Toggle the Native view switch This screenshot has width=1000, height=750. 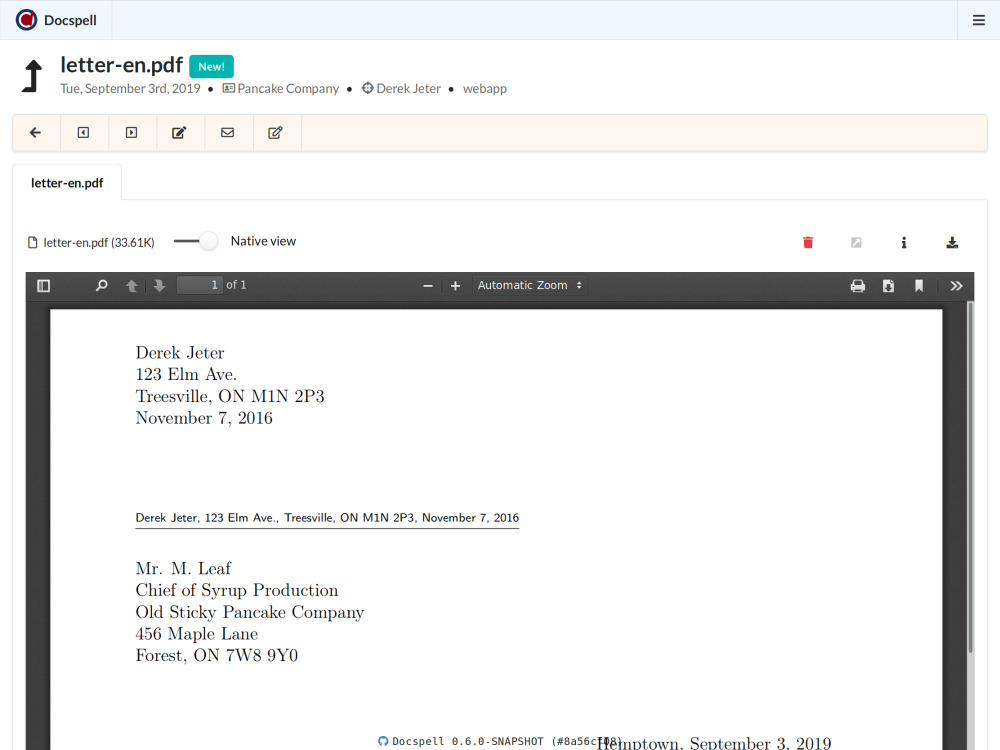pos(196,241)
